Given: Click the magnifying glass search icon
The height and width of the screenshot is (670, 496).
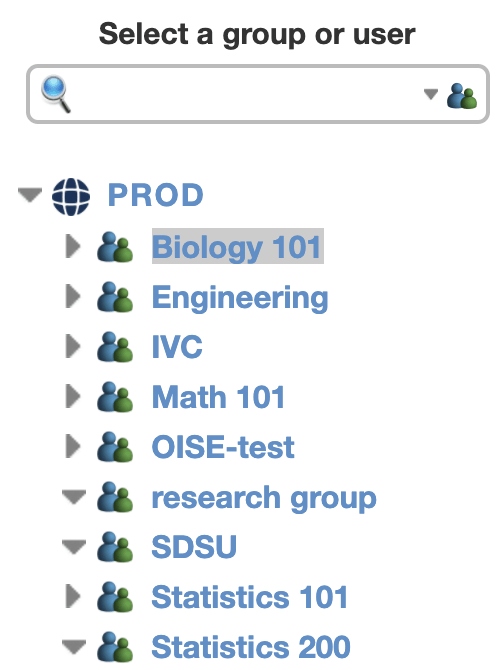Looking at the screenshot, I should coord(56,94).
